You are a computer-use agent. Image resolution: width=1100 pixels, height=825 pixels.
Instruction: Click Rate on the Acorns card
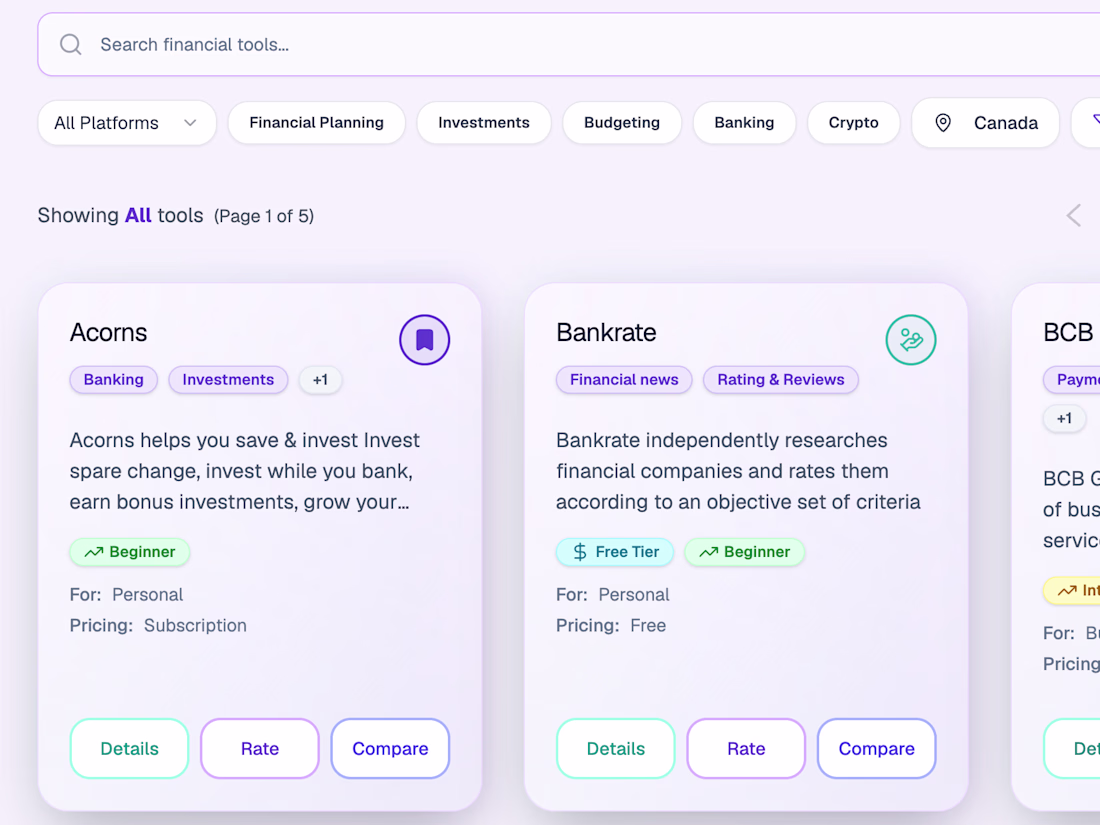(260, 749)
